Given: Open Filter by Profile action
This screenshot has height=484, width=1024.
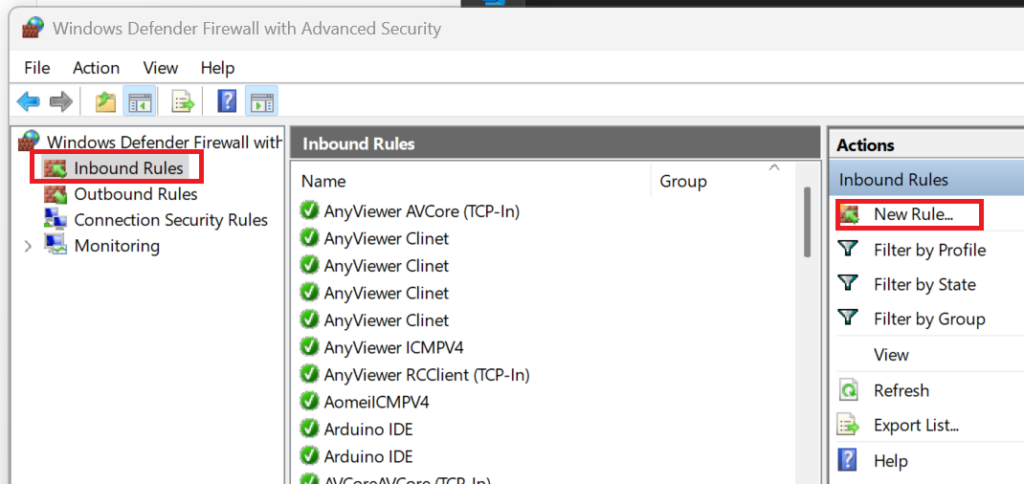Looking at the screenshot, I should (929, 250).
